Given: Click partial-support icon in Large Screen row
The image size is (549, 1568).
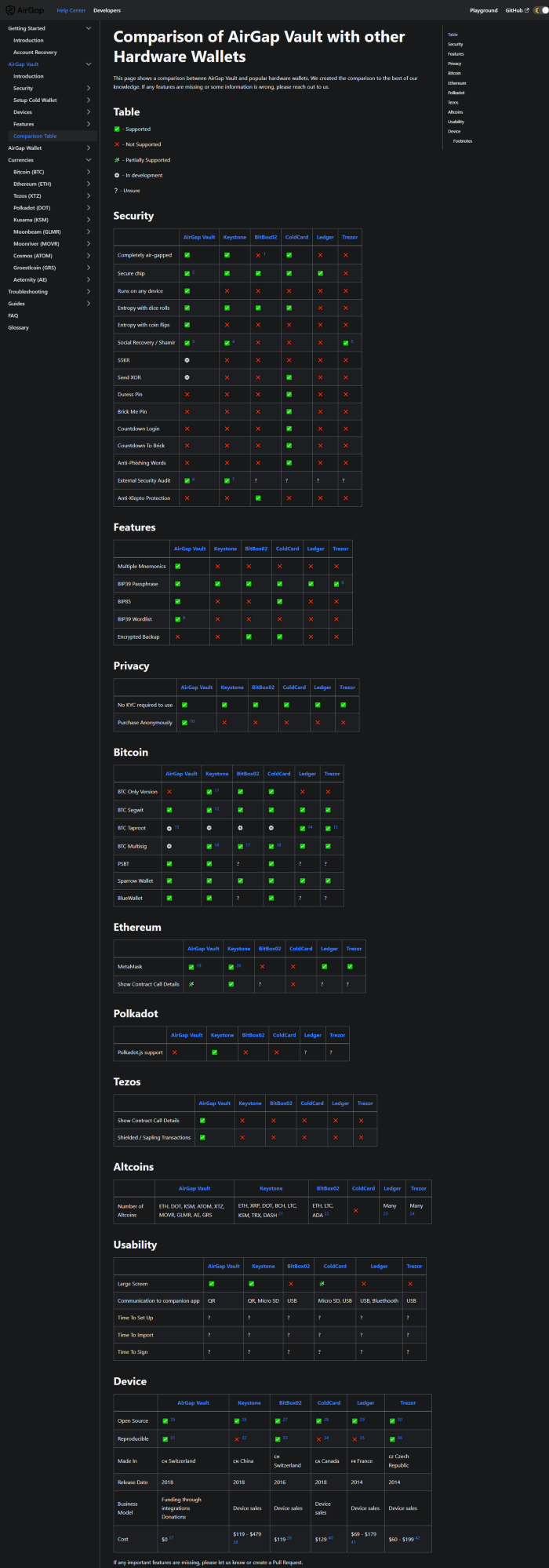Looking at the screenshot, I should point(321,1284).
